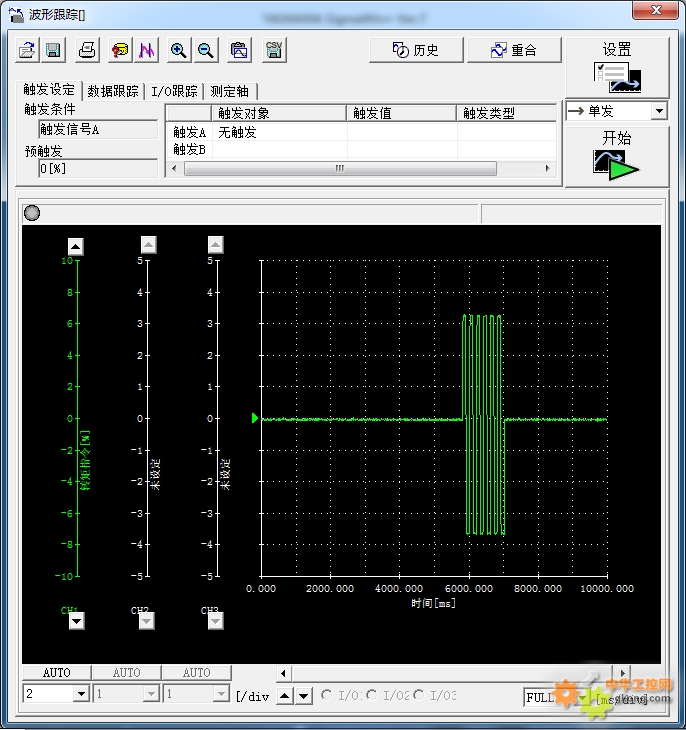This screenshot has height=730, width=686.
Task: Select the I/O3 radio button
Action: click(419, 695)
